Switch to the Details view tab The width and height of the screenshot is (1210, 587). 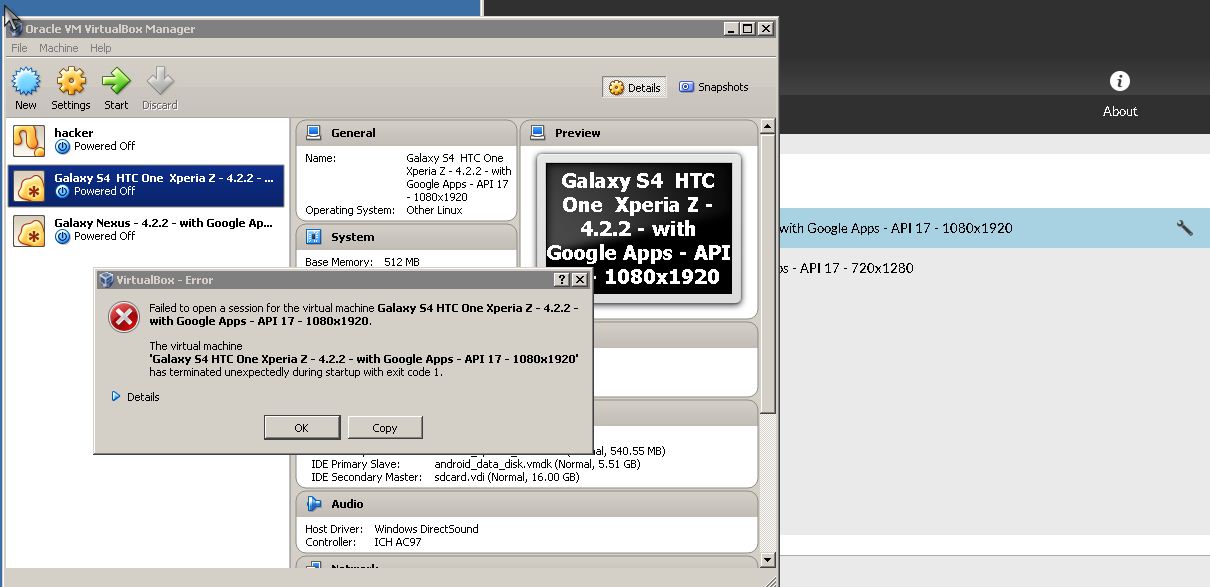[635, 87]
